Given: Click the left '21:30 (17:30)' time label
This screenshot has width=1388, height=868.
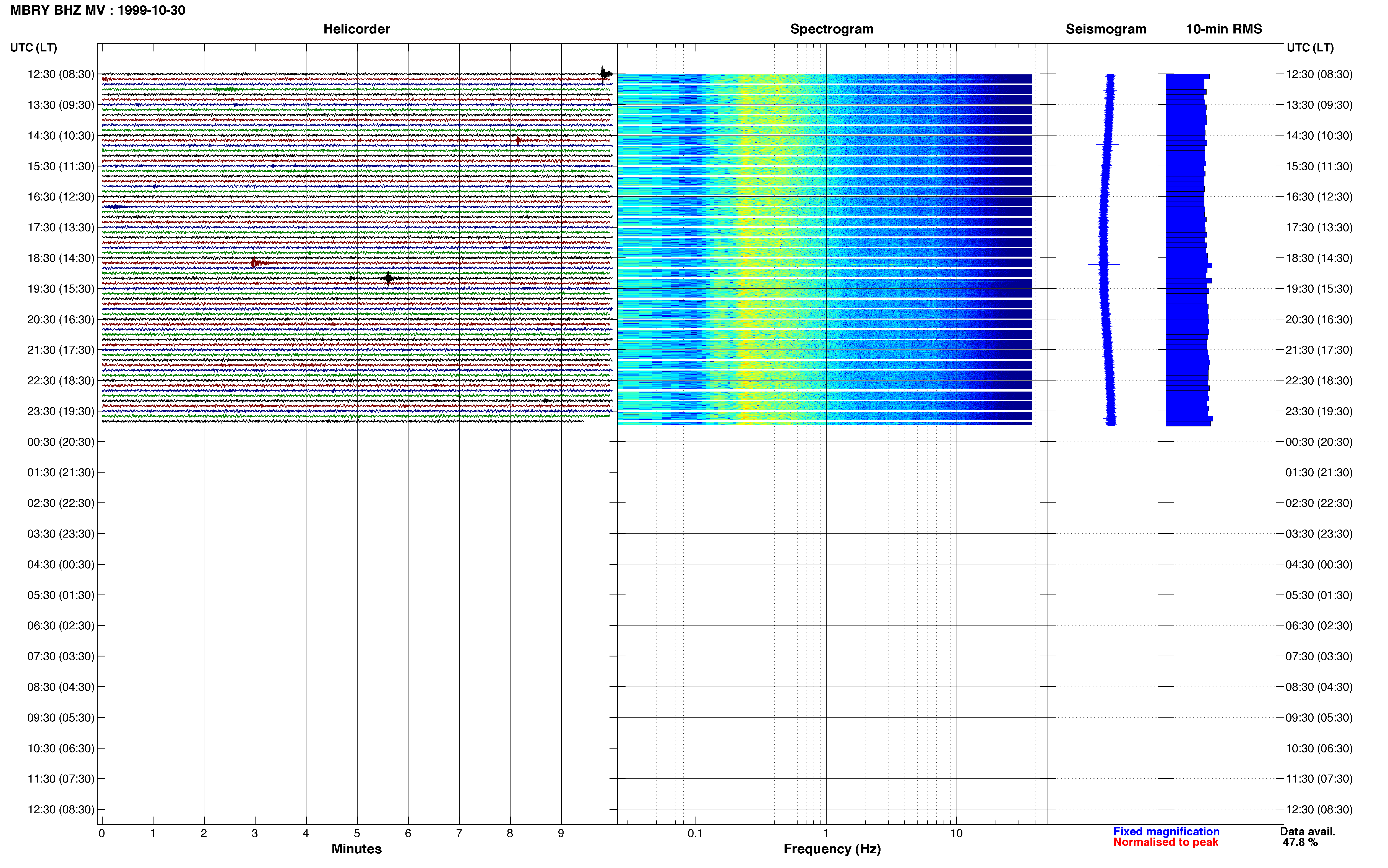Looking at the screenshot, I should 61,350.
